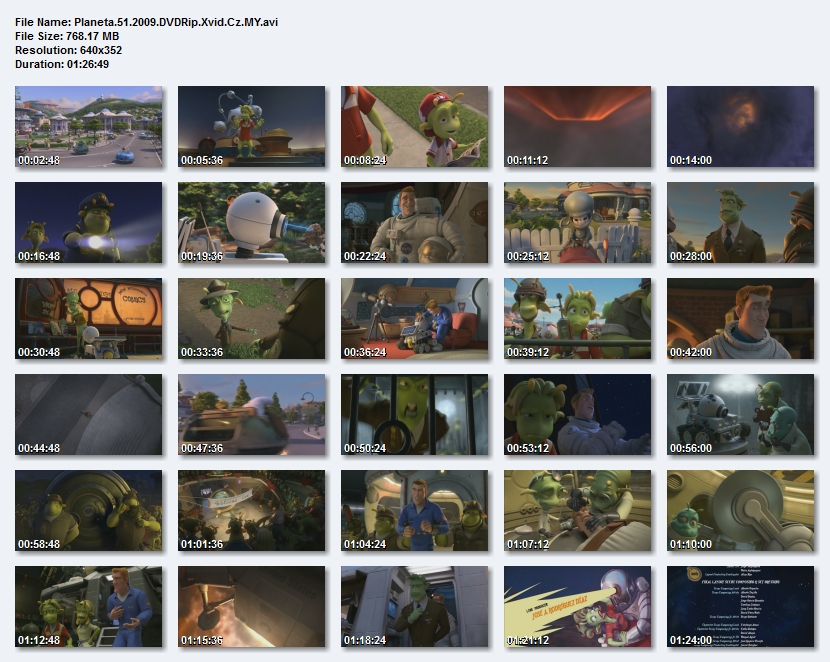
Task: Open the gray 00:44:48 frame
Action: 88,414
